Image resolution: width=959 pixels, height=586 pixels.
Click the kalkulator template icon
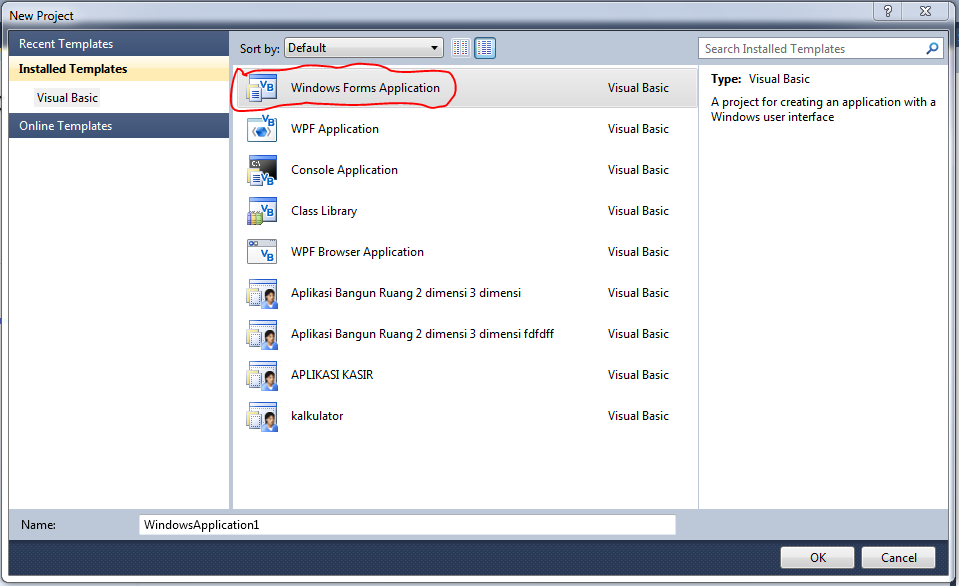(262, 416)
